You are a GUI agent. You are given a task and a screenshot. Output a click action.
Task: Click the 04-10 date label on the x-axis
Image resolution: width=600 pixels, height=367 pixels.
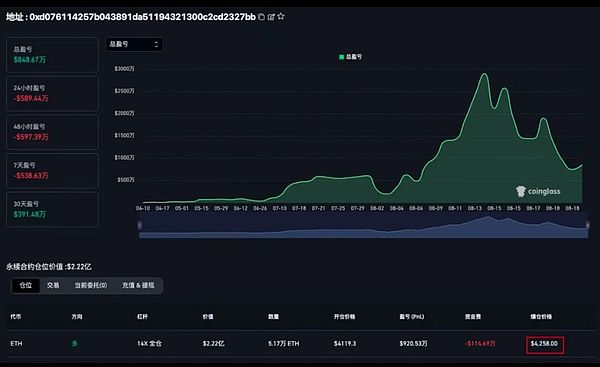[143, 208]
